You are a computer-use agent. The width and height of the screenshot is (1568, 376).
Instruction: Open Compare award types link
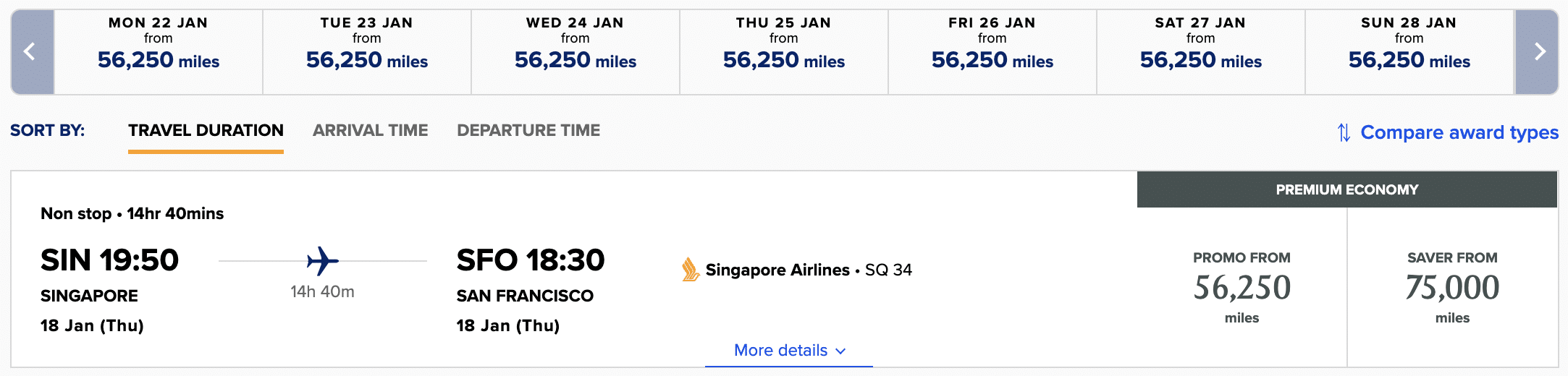pos(1459,133)
